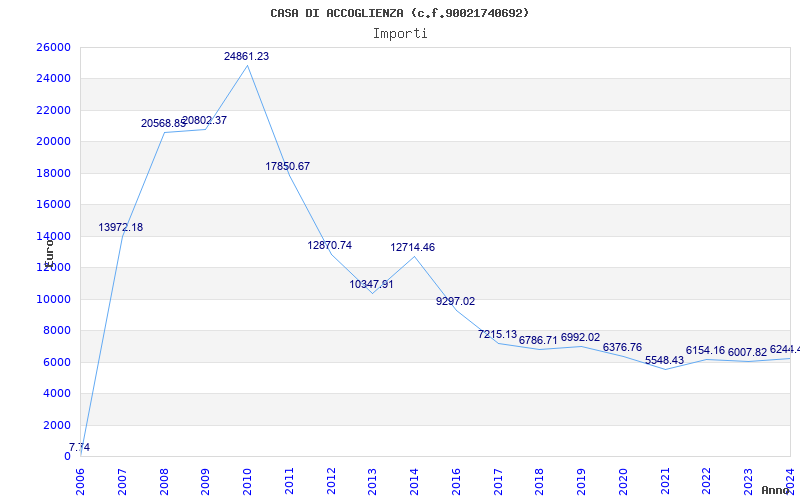Click the data label 9297.02
The image size is (800, 500).
pyautogui.click(x=455, y=302)
